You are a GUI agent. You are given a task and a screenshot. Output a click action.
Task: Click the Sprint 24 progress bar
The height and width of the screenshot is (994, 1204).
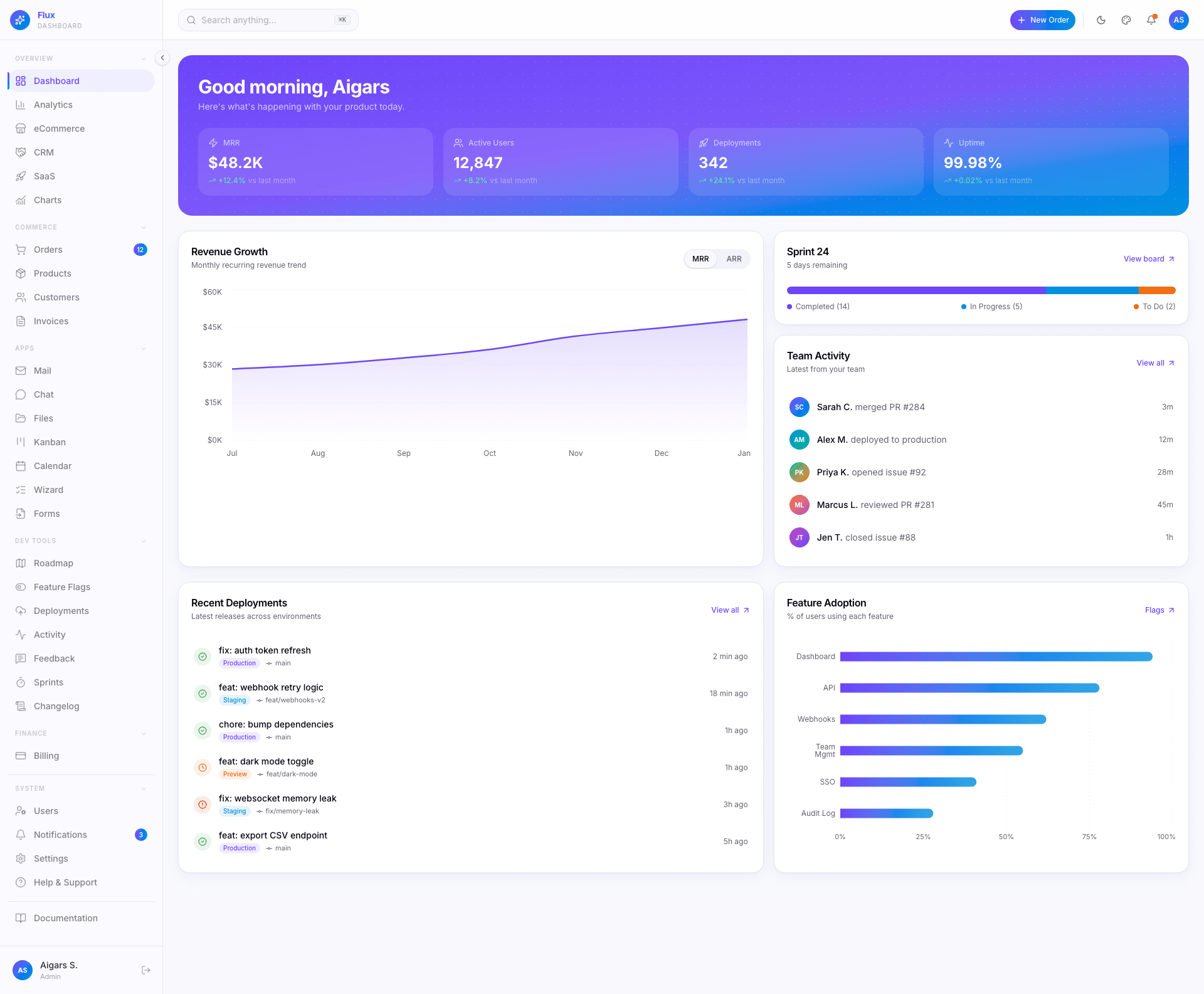(981, 290)
